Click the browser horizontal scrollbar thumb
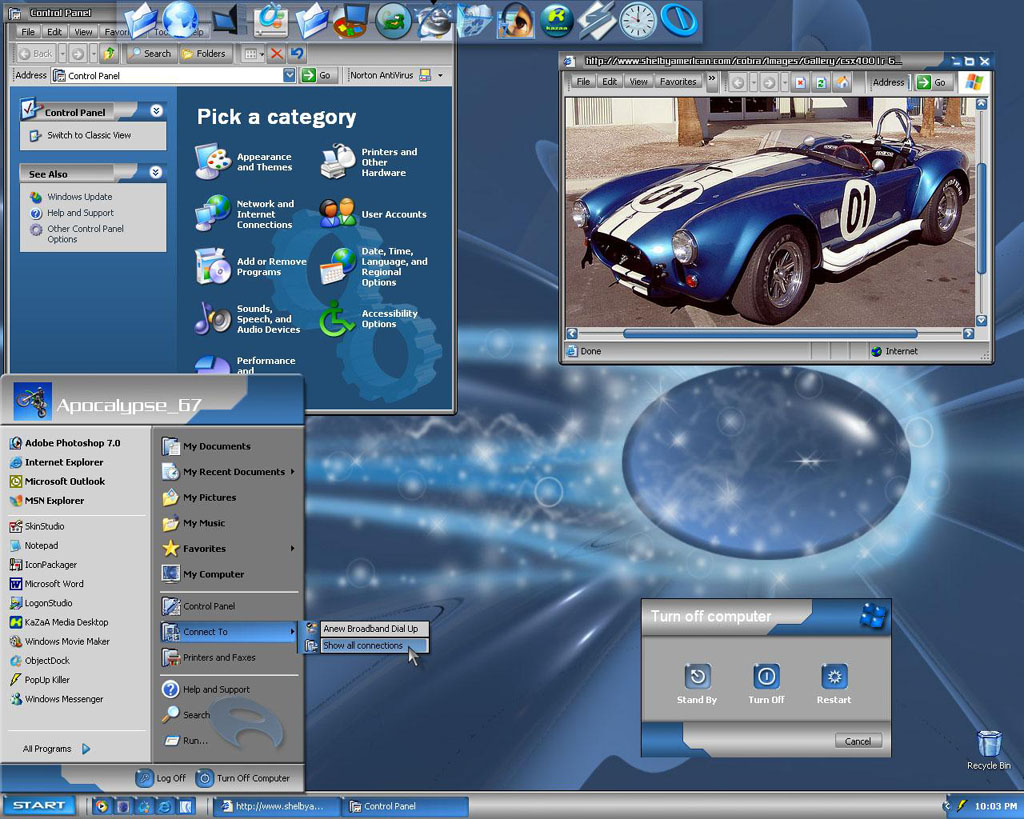Screen dimensions: 1024x819 [770, 334]
